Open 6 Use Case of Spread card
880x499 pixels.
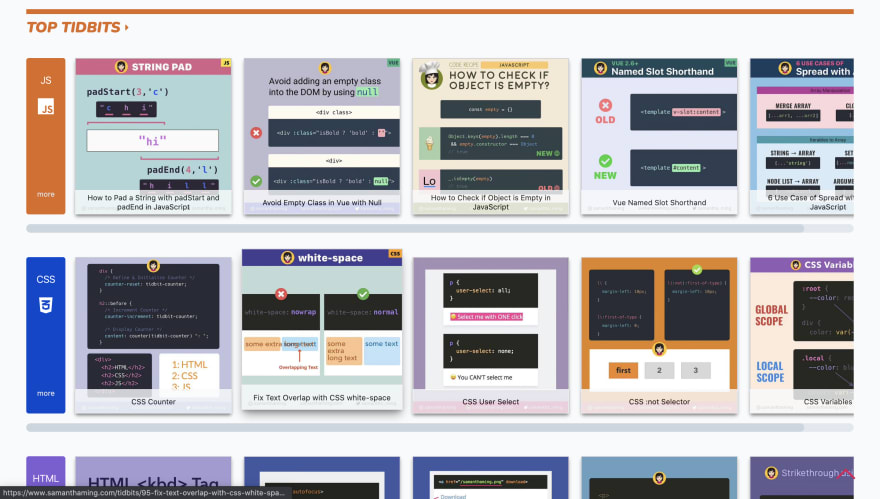click(802, 136)
